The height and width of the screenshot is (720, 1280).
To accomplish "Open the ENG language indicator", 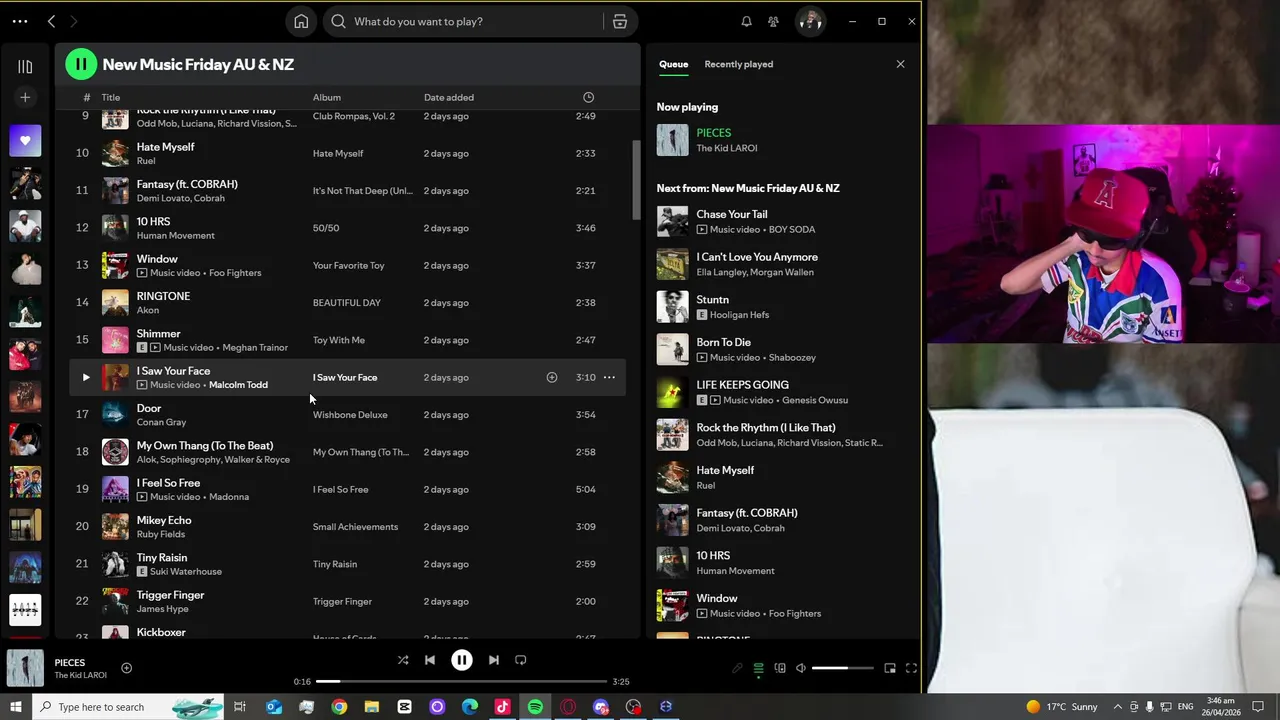I will pyautogui.click(x=1184, y=707).
